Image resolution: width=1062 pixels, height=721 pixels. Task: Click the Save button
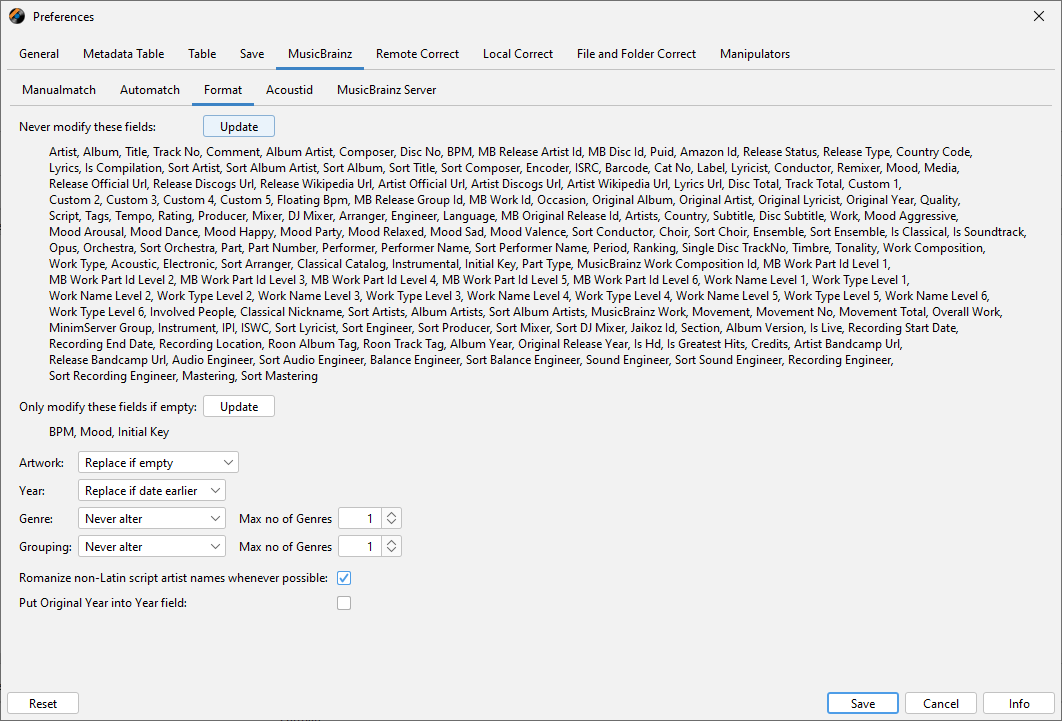pyautogui.click(x=863, y=703)
